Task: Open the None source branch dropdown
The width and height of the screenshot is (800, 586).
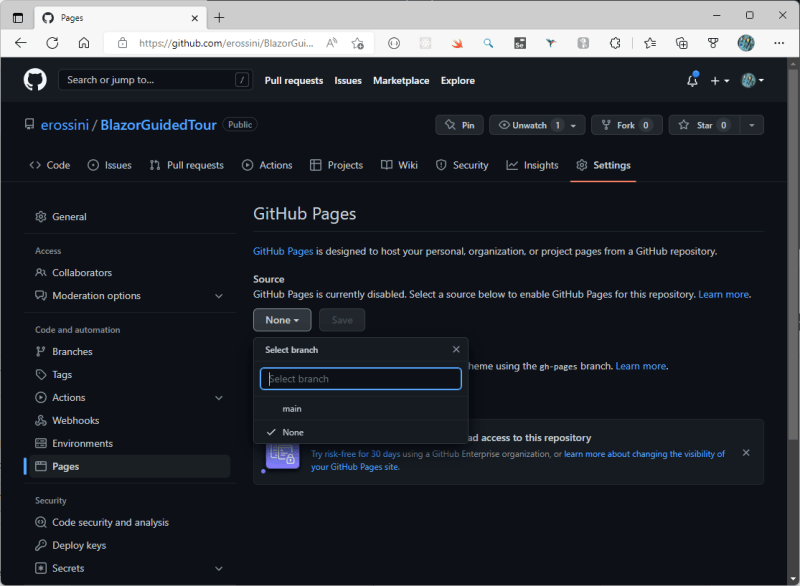Action: (282, 320)
